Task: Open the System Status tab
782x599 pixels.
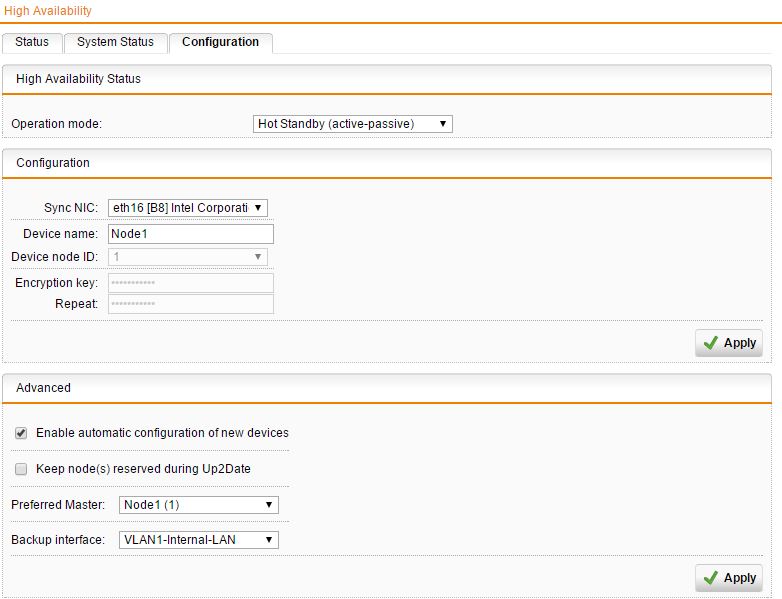Action: 115,42
